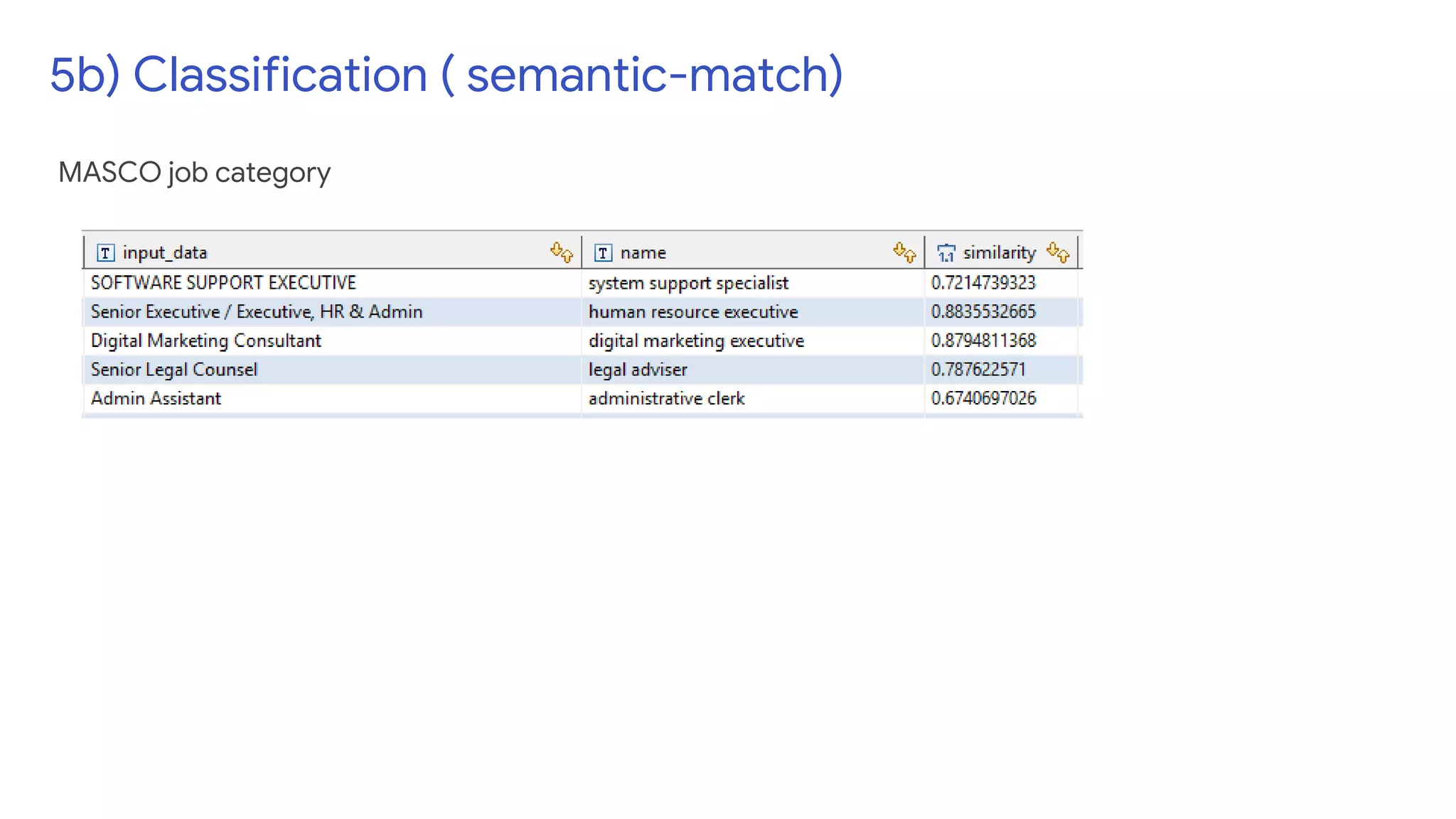Click the administrative clerk cell
Screen dimensions: 1456x819
pyautogui.click(x=753, y=398)
